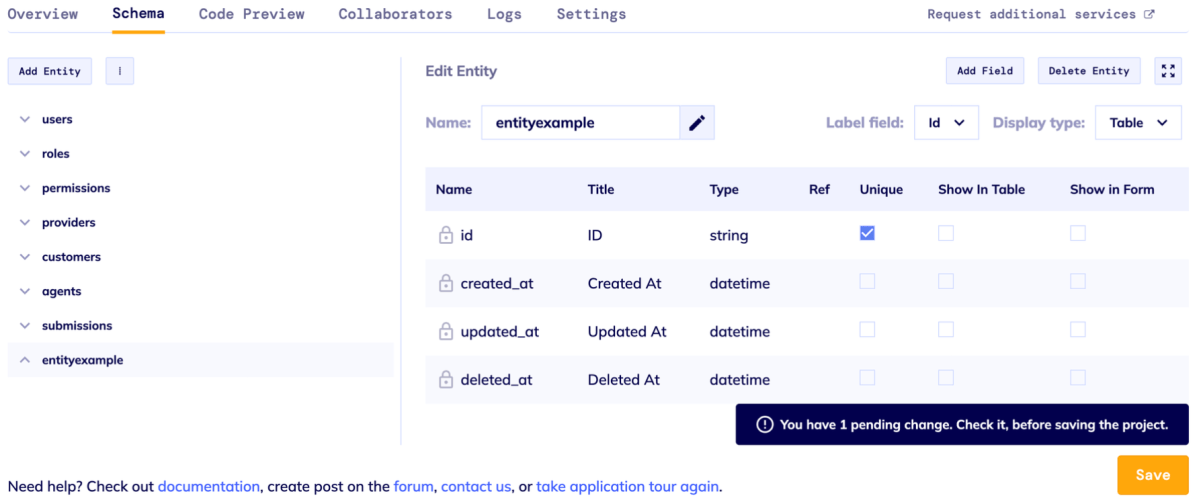
Task: Click the lock icon next to id field
Action: 446,236
